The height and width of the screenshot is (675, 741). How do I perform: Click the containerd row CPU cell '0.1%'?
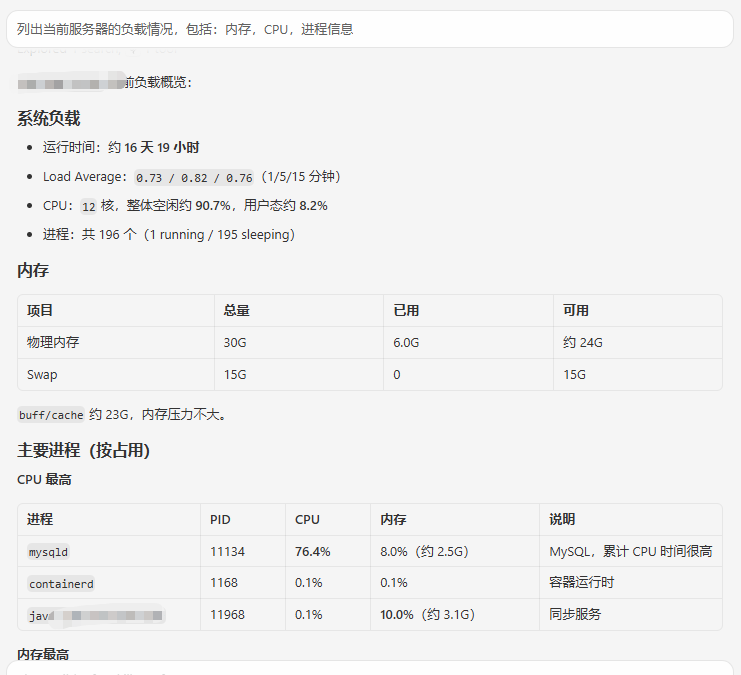[x=309, y=583]
